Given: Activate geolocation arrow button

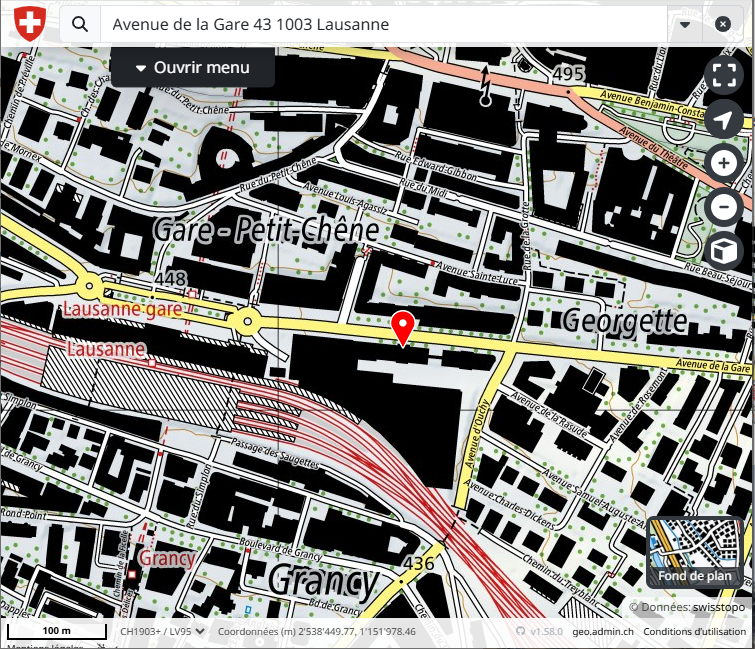Looking at the screenshot, I should (x=724, y=118).
